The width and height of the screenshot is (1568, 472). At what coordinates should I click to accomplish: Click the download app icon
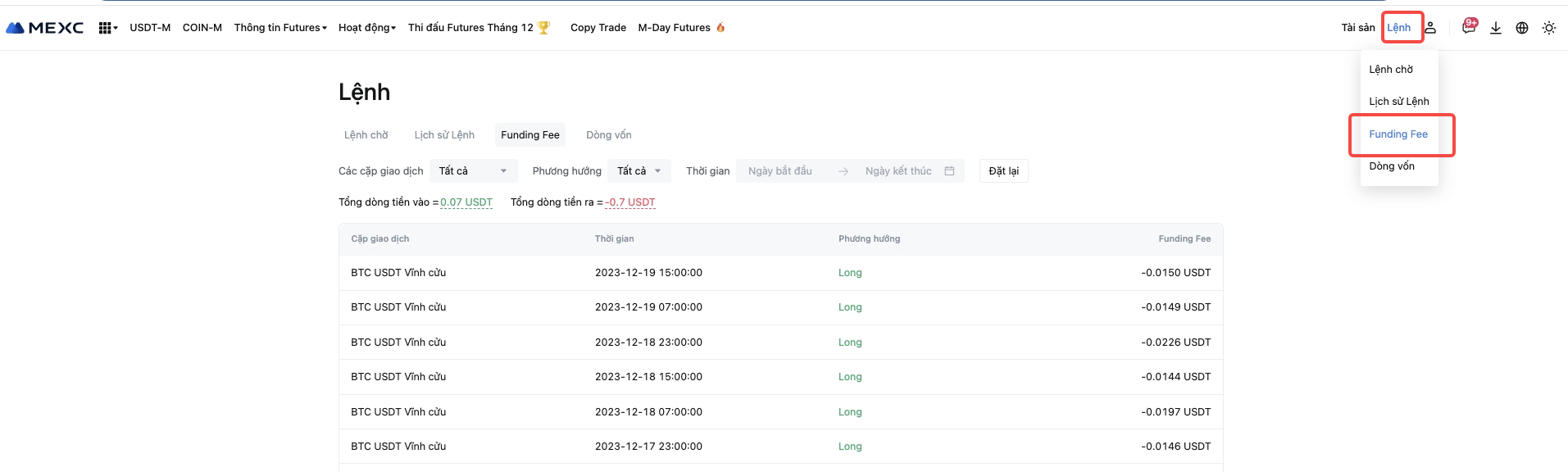click(x=1496, y=28)
